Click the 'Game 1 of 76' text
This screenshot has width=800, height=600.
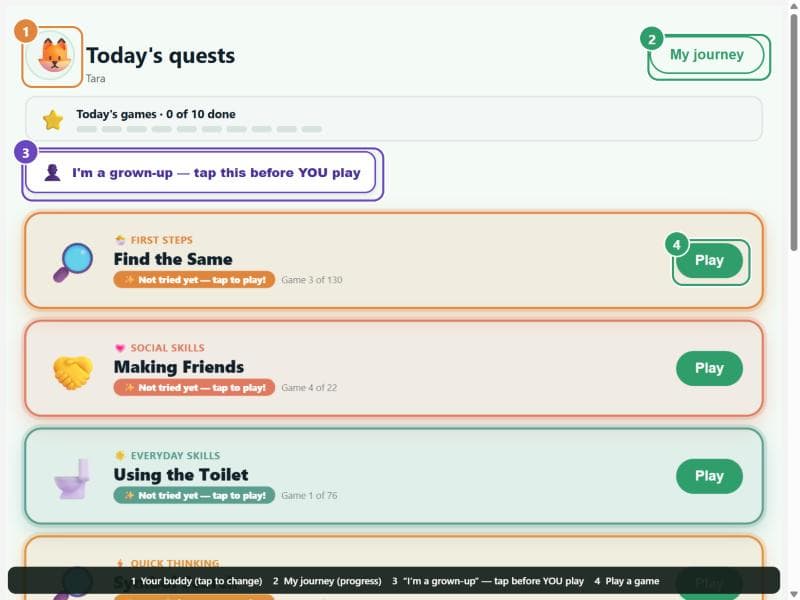309,495
